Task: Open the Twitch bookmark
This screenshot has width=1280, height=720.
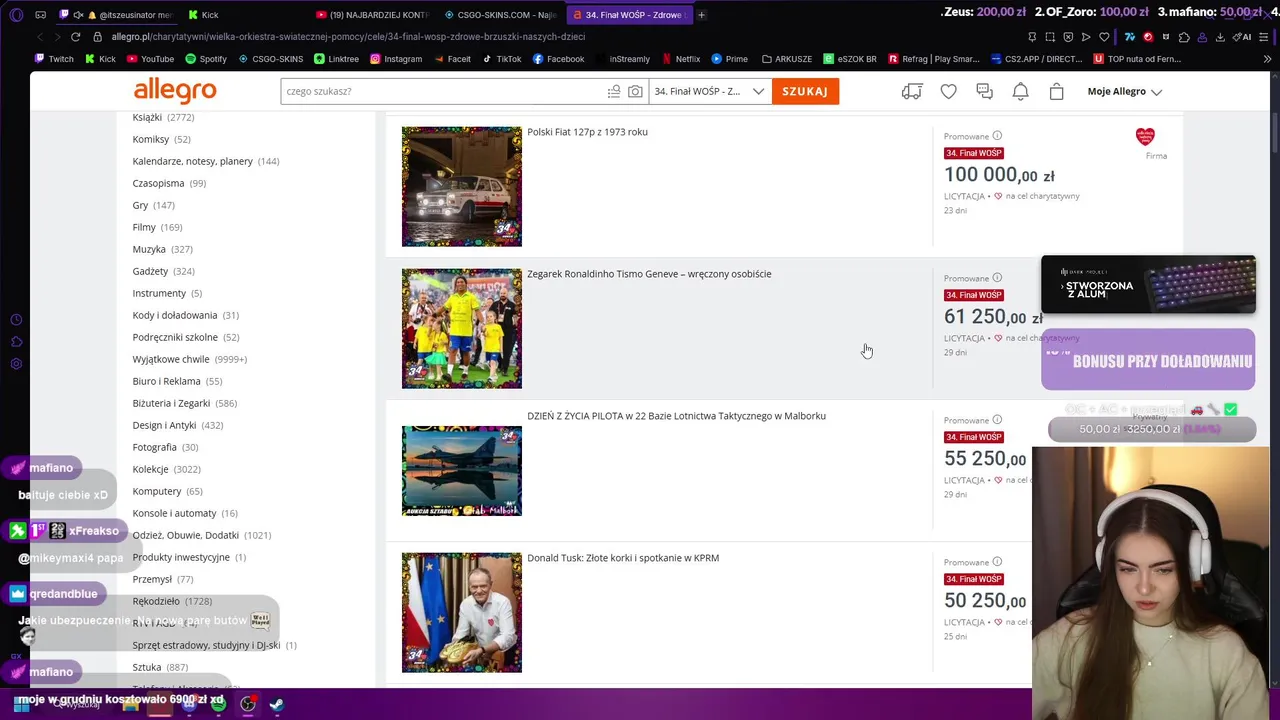Action: click(54, 59)
